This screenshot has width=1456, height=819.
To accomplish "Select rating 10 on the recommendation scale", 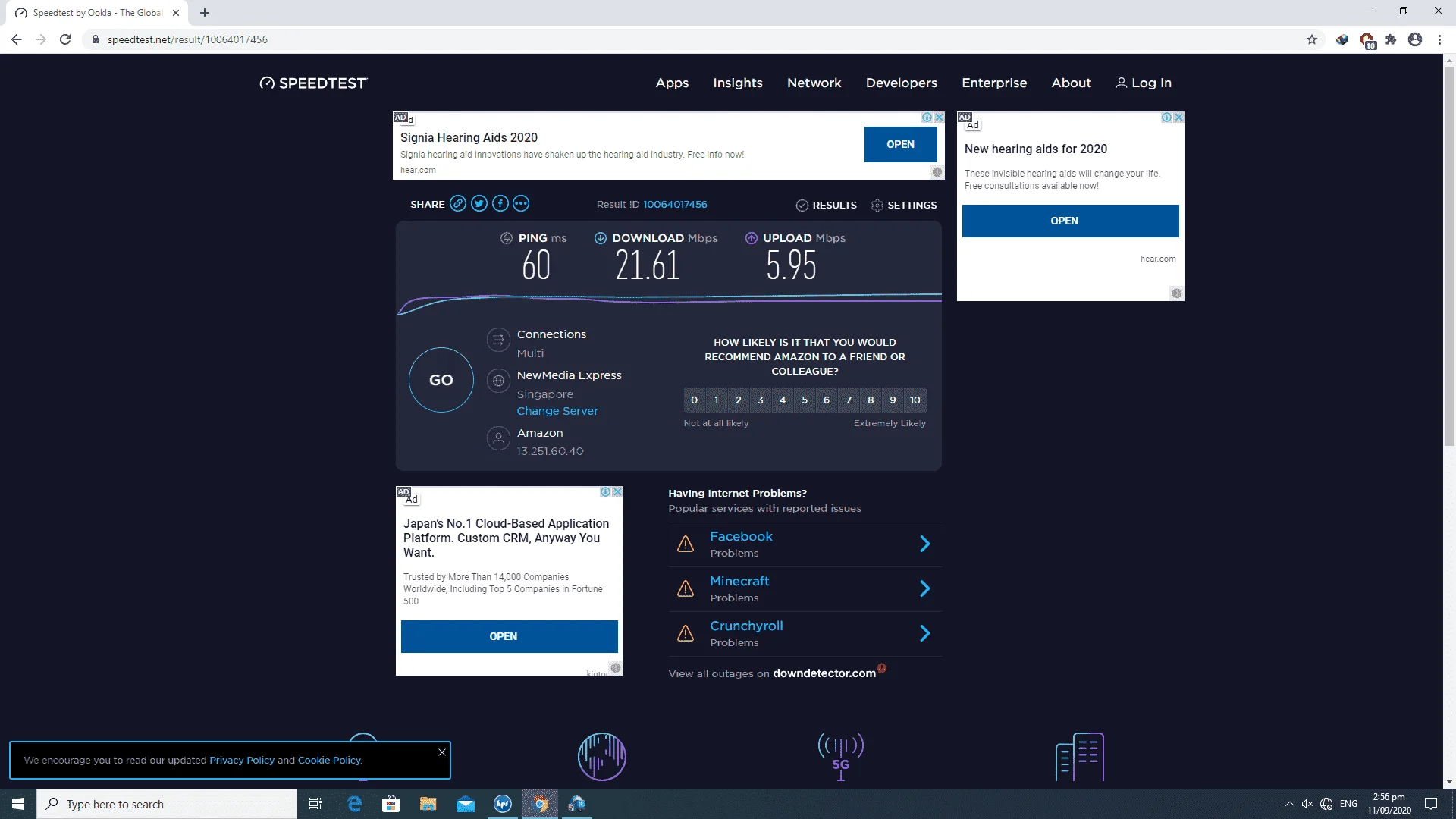I will tap(915, 400).
